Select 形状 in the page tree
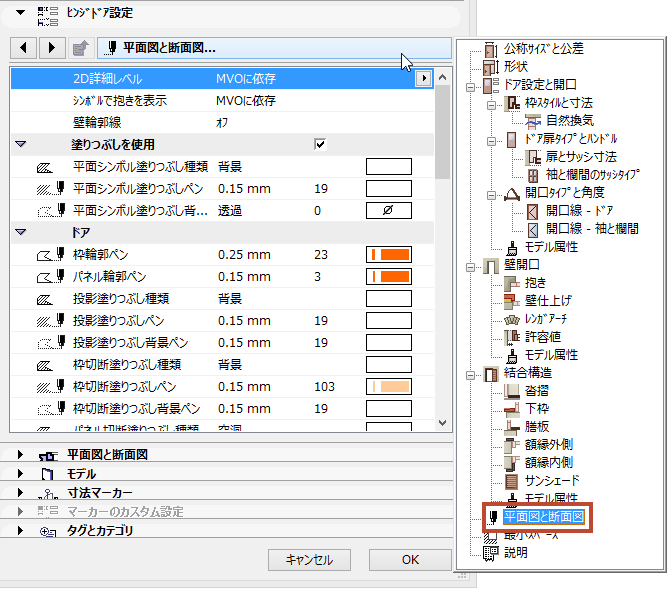Viewport: 668px width, 592px height. [516, 67]
